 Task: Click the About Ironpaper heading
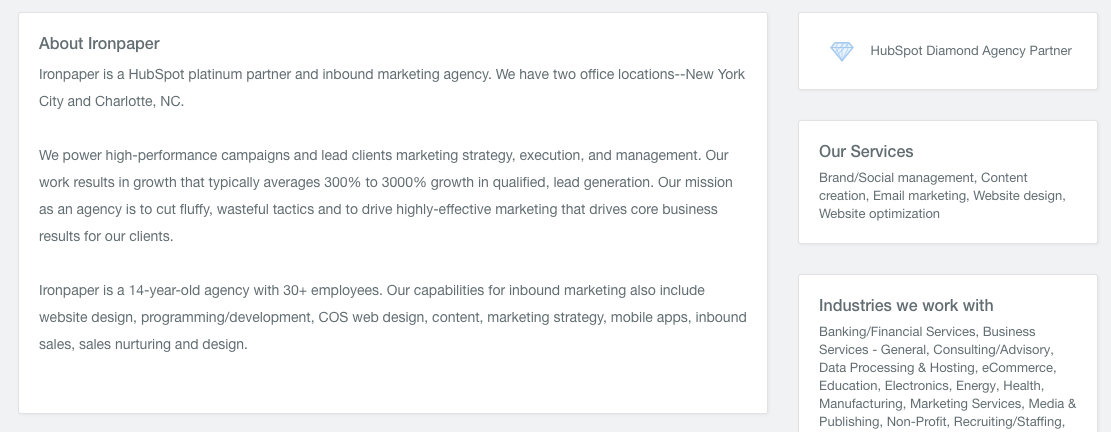click(x=99, y=44)
